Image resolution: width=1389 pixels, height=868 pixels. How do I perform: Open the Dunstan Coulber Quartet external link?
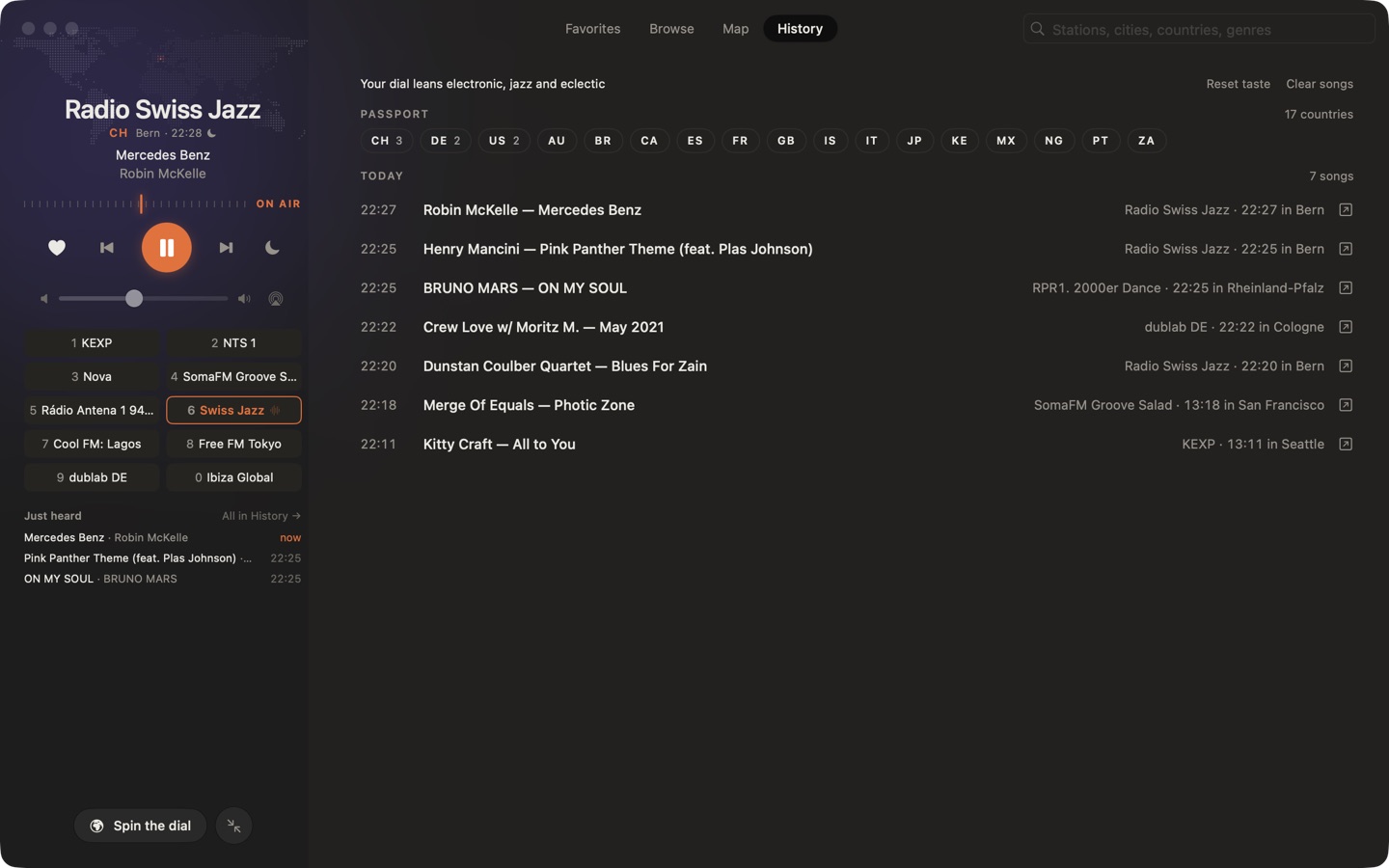(1346, 366)
